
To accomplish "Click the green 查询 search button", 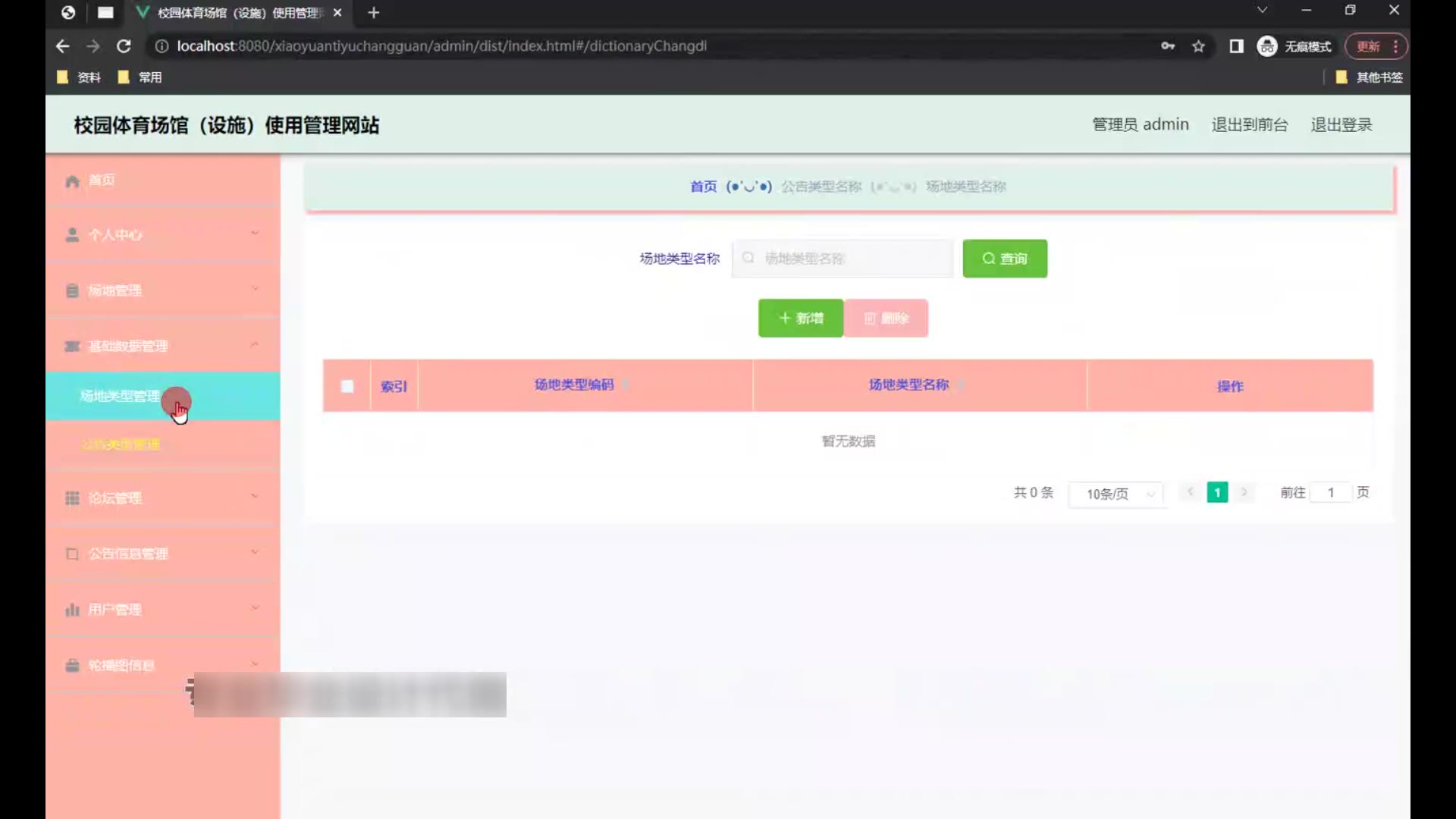I will (x=1005, y=259).
